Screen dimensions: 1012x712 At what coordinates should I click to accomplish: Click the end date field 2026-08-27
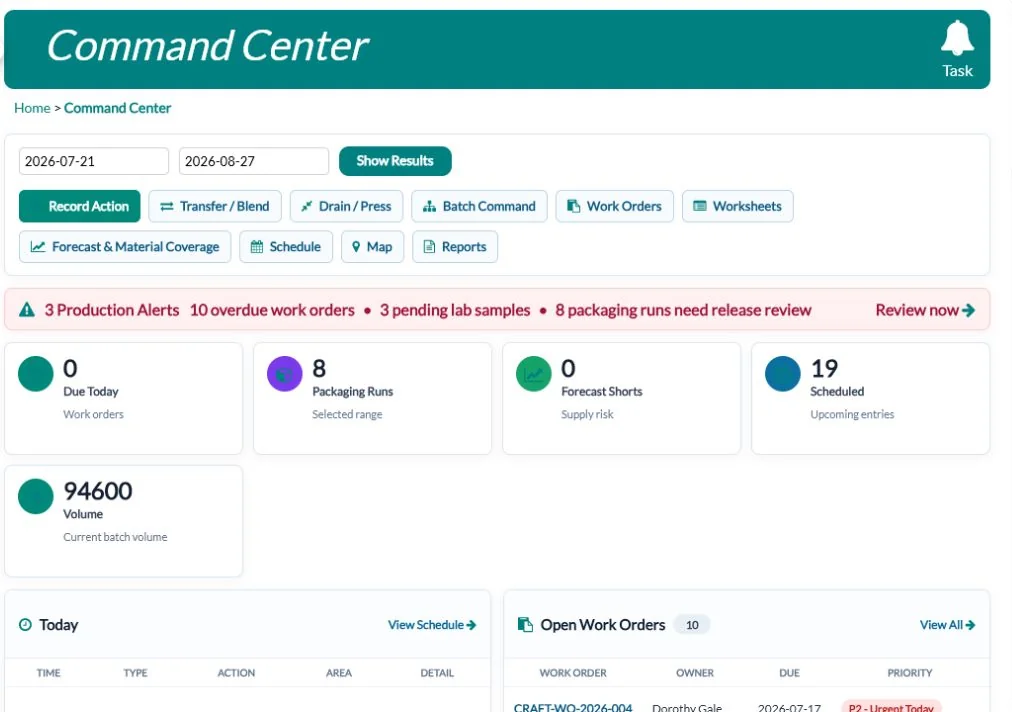[x=254, y=161]
